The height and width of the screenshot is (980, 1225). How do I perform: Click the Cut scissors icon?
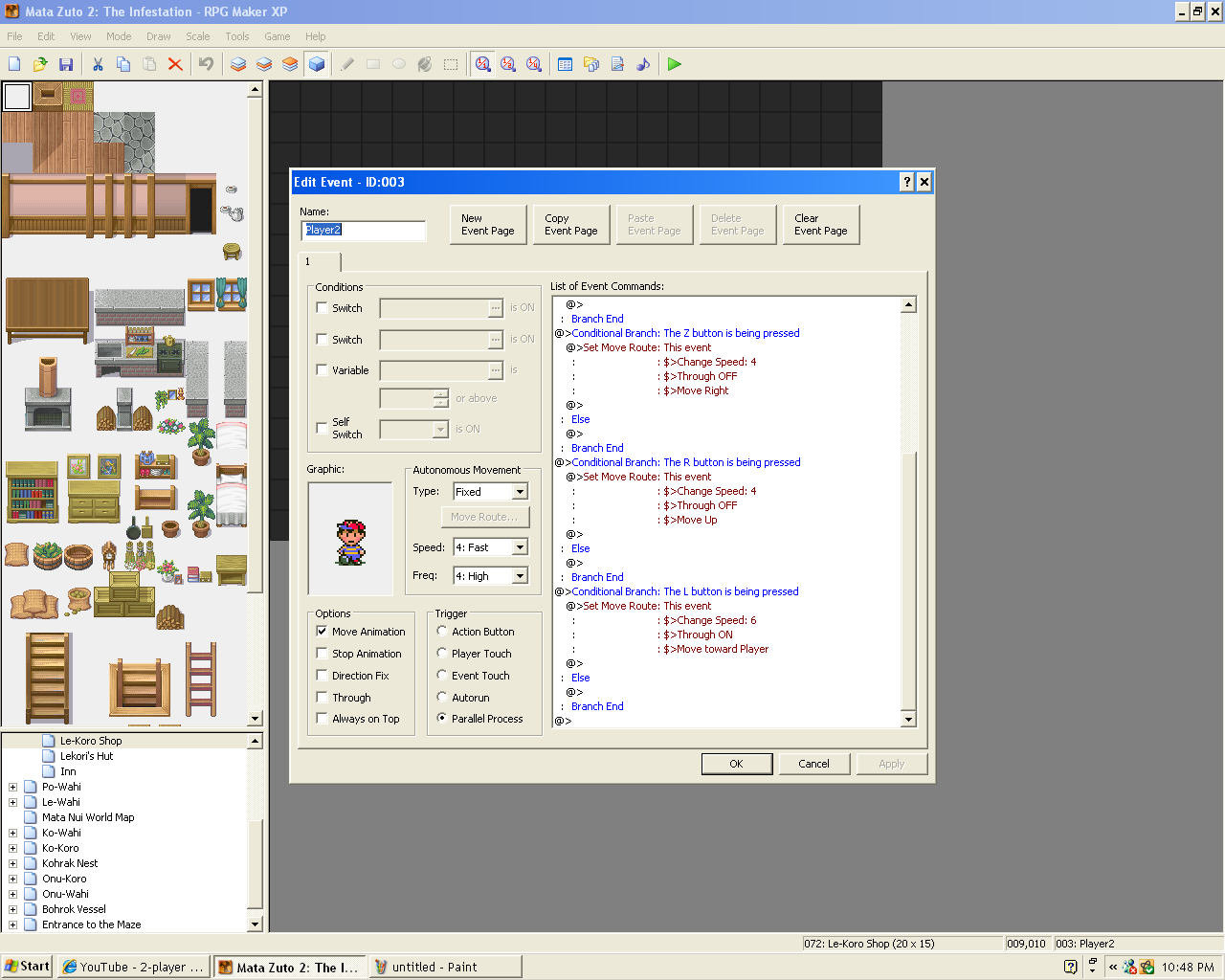pos(98,64)
